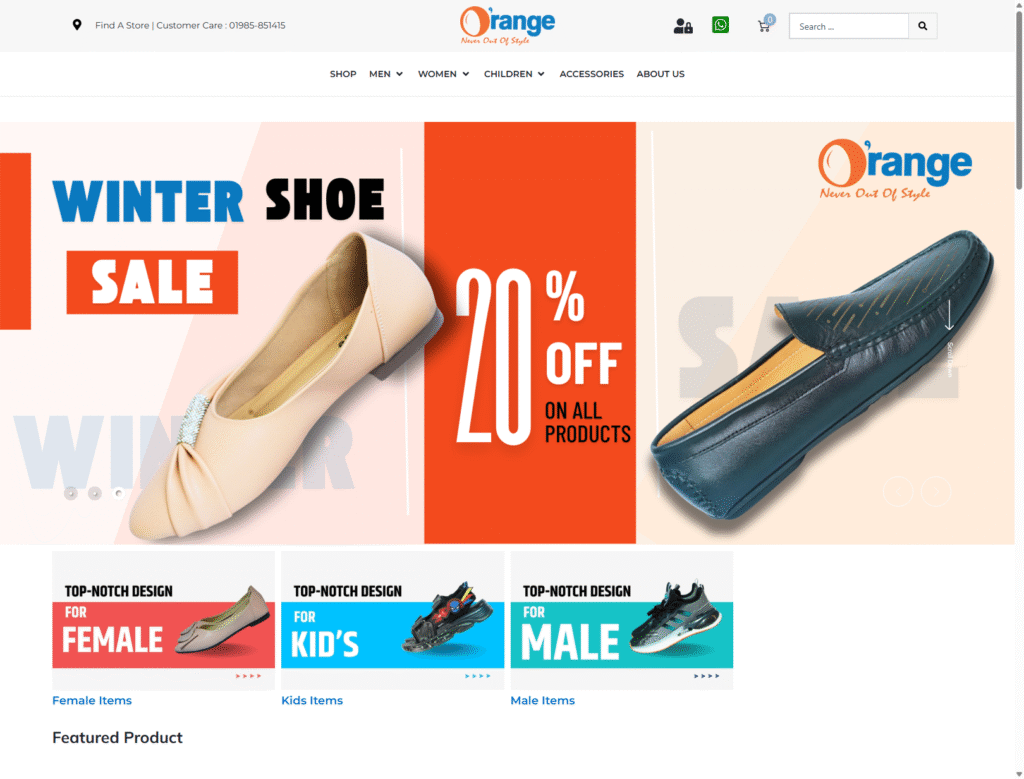Viewport: 1024px width, 779px height.
Task: Open the Kids Items link
Action: point(312,700)
